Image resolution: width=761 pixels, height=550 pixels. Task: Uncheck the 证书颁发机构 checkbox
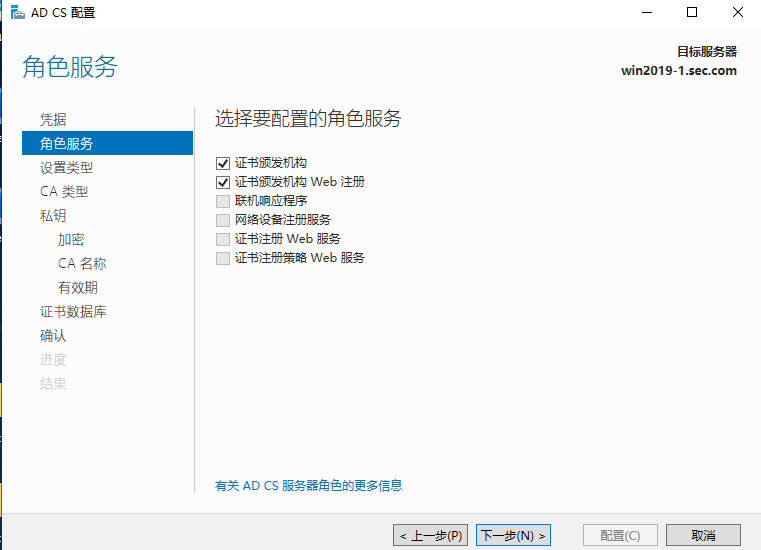[222, 163]
